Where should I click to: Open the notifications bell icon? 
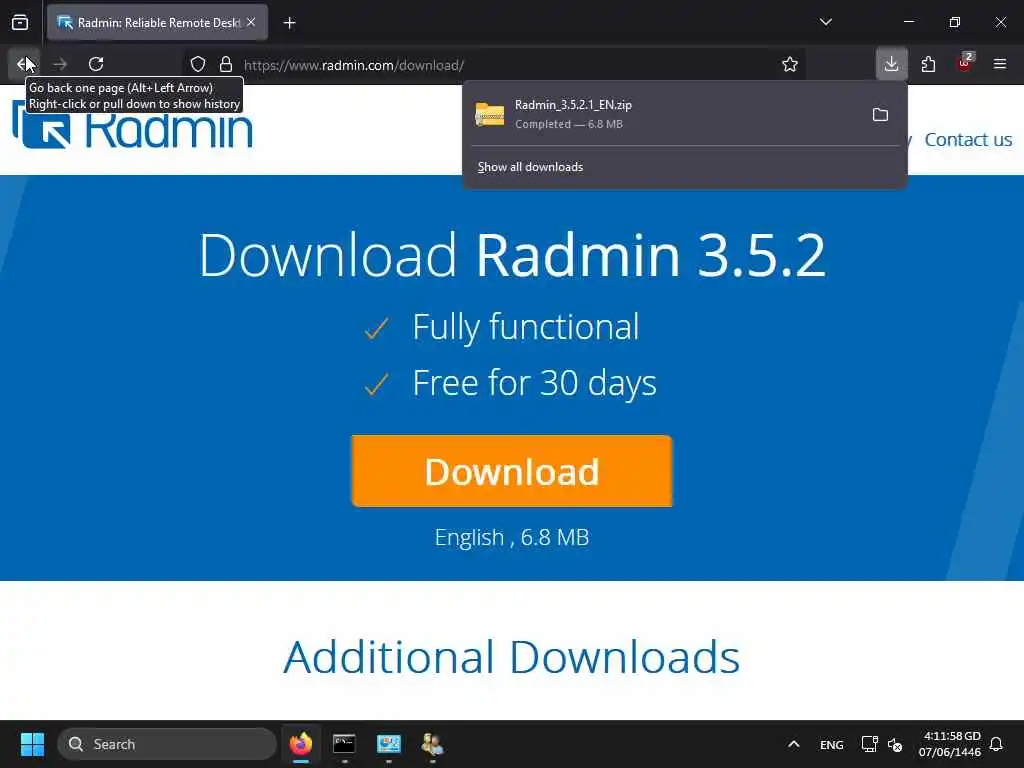996,744
